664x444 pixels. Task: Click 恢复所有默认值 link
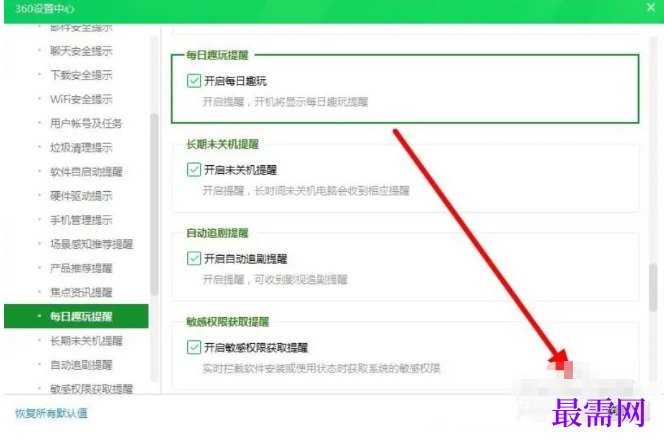(51, 413)
